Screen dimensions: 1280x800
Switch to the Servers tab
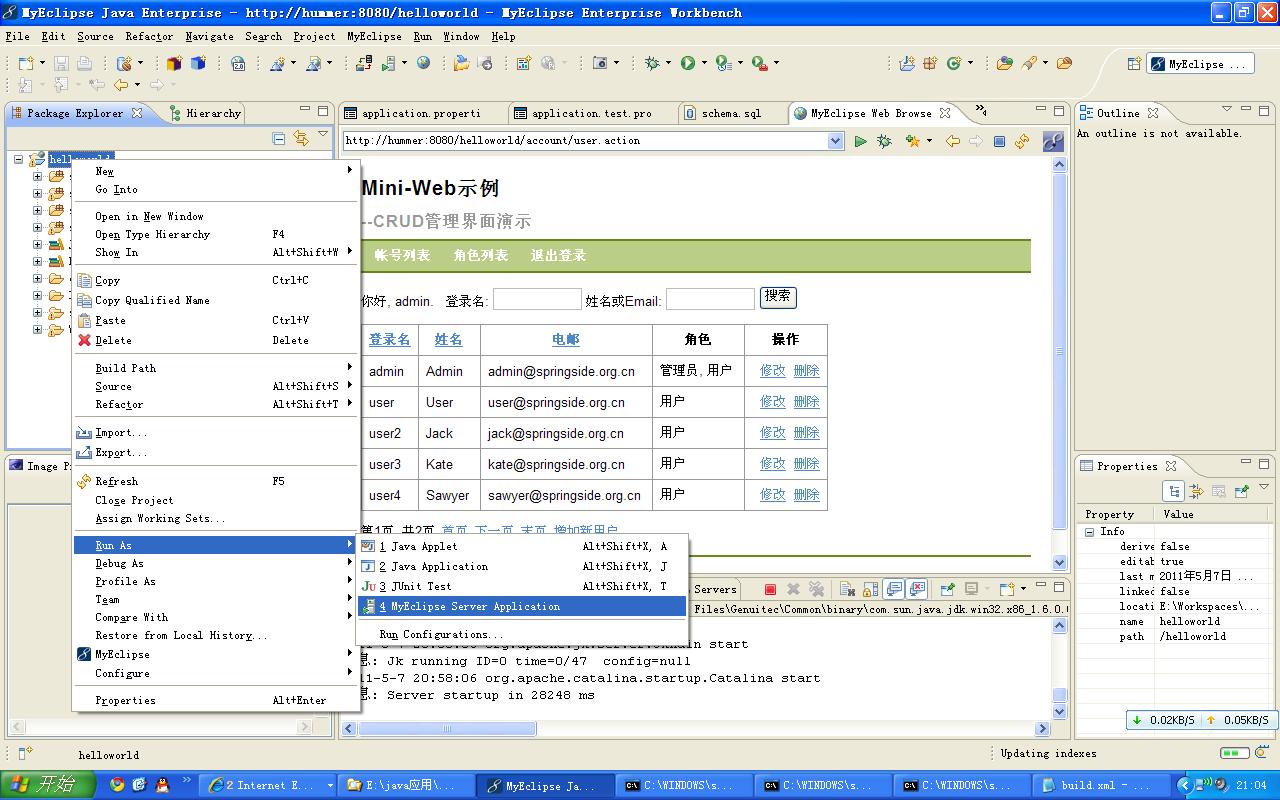tap(714, 589)
